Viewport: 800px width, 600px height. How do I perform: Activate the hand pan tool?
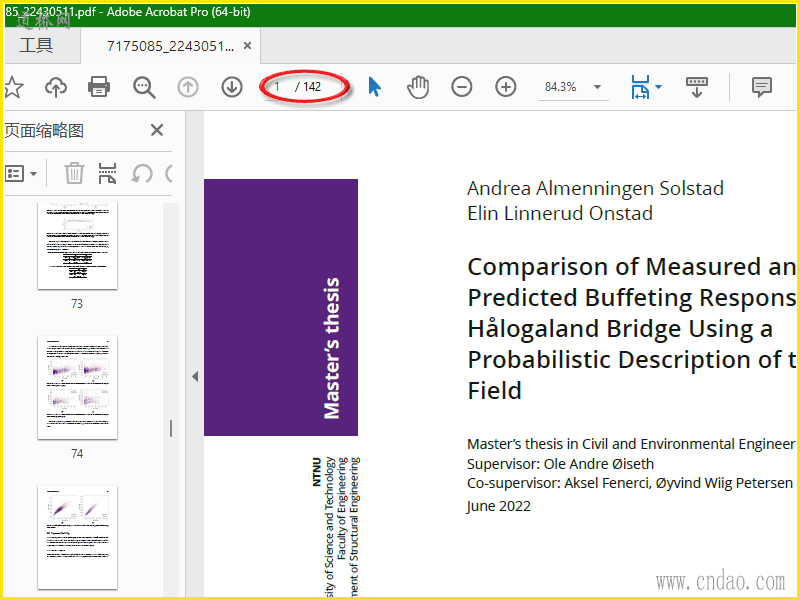[x=418, y=87]
